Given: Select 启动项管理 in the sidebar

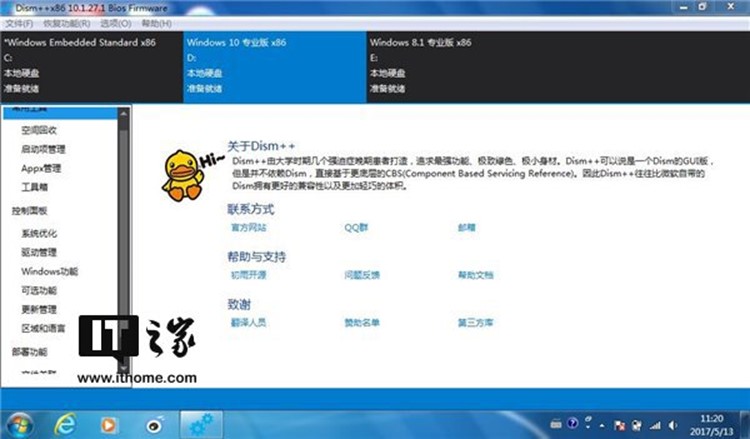Looking at the screenshot, I should pyautogui.click(x=42, y=149).
